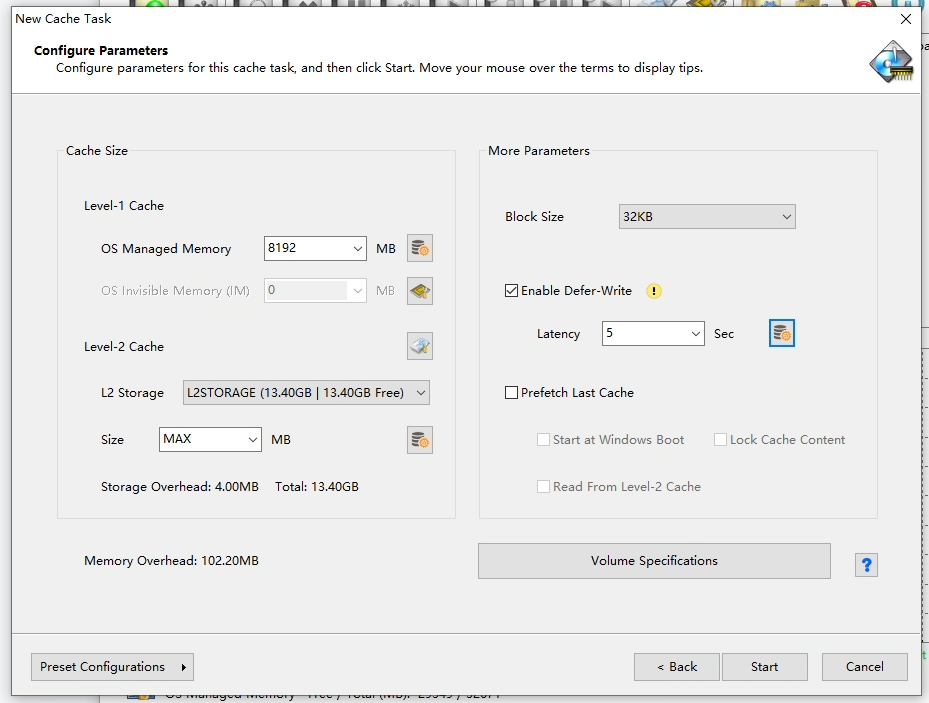Enable the Prefetch Last Cache checkbox
Viewport: 929px width, 703px height.
click(512, 393)
